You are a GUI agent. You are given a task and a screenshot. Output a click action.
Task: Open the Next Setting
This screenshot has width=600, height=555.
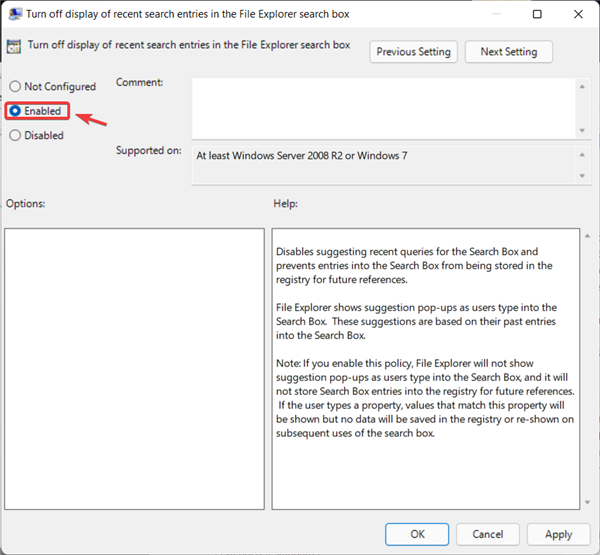click(508, 52)
